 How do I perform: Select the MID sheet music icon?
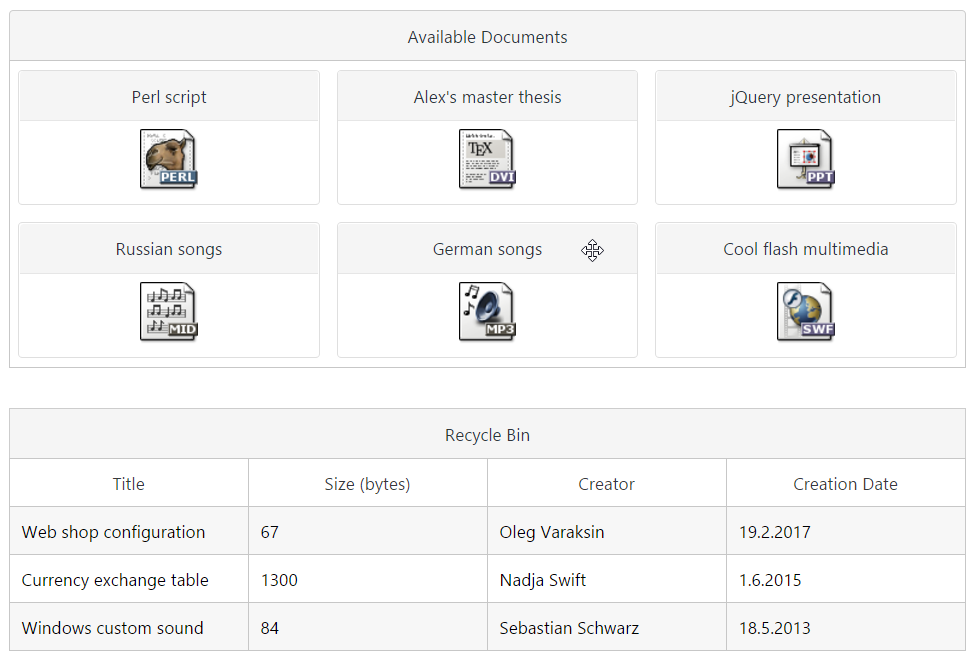[169, 311]
